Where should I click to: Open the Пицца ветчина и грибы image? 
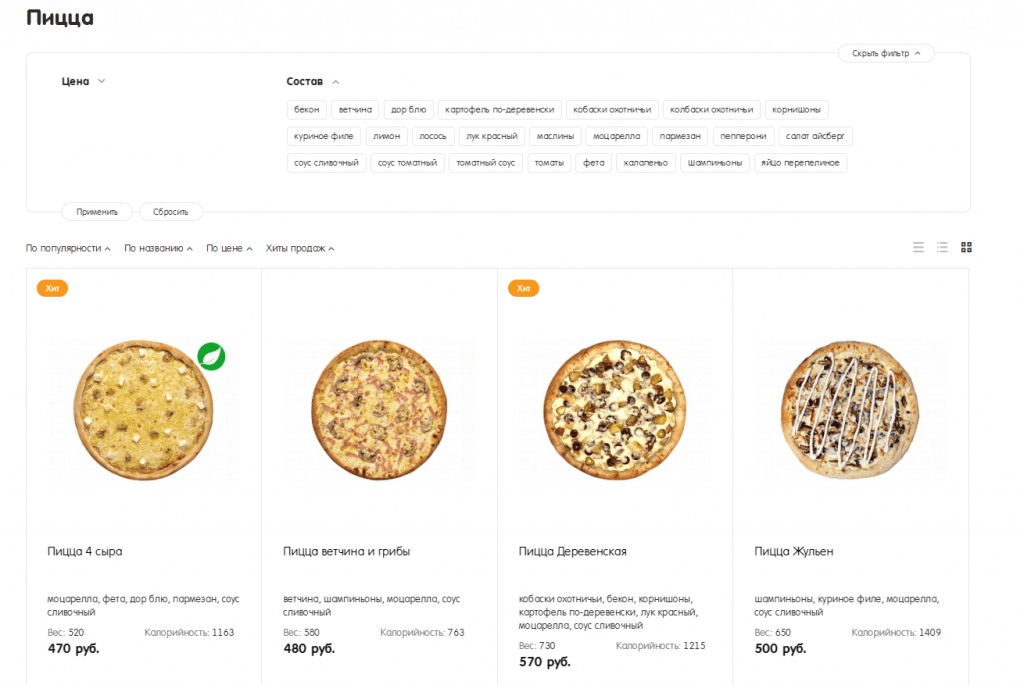point(379,411)
